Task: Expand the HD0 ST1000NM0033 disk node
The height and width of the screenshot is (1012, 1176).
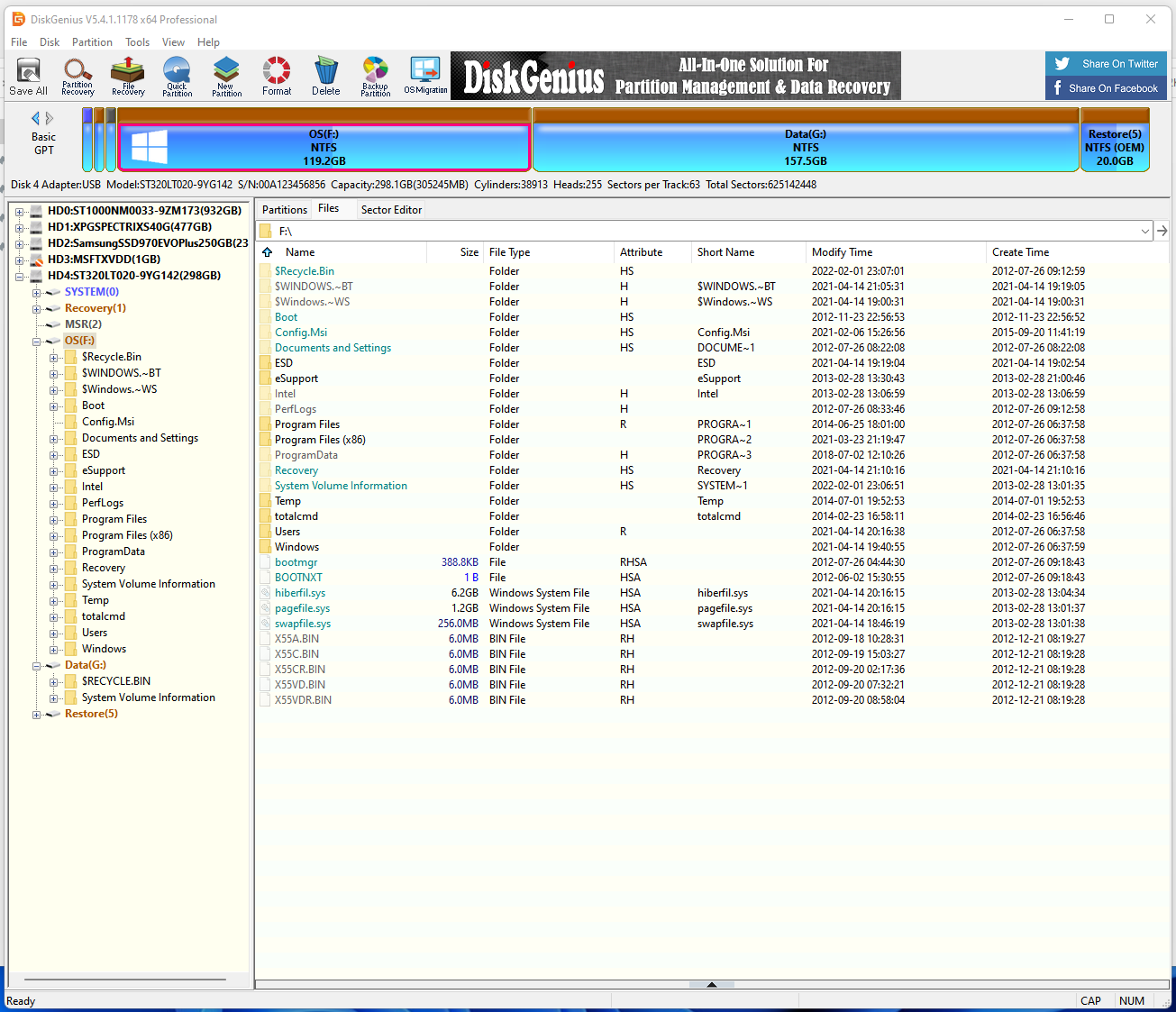Action: [x=20, y=211]
